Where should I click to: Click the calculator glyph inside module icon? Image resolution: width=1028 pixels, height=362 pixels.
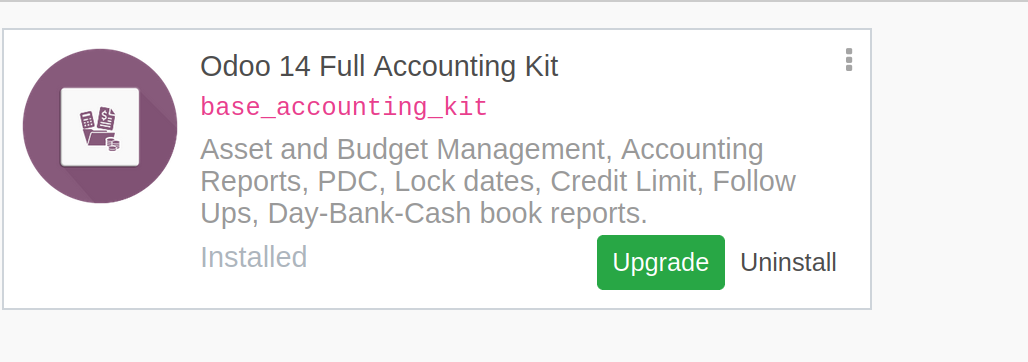pos(88,121)
